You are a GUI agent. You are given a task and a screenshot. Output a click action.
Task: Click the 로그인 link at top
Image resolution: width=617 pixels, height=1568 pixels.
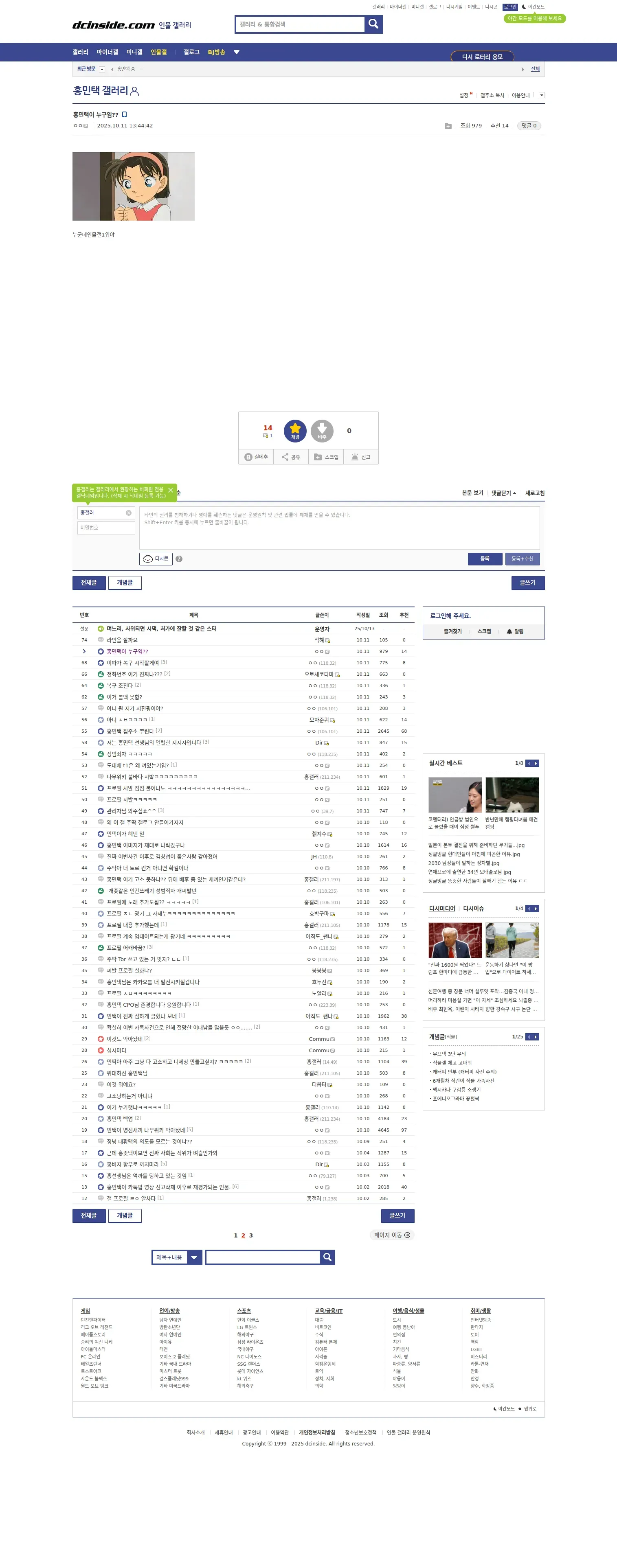click(x=510, y=7)
